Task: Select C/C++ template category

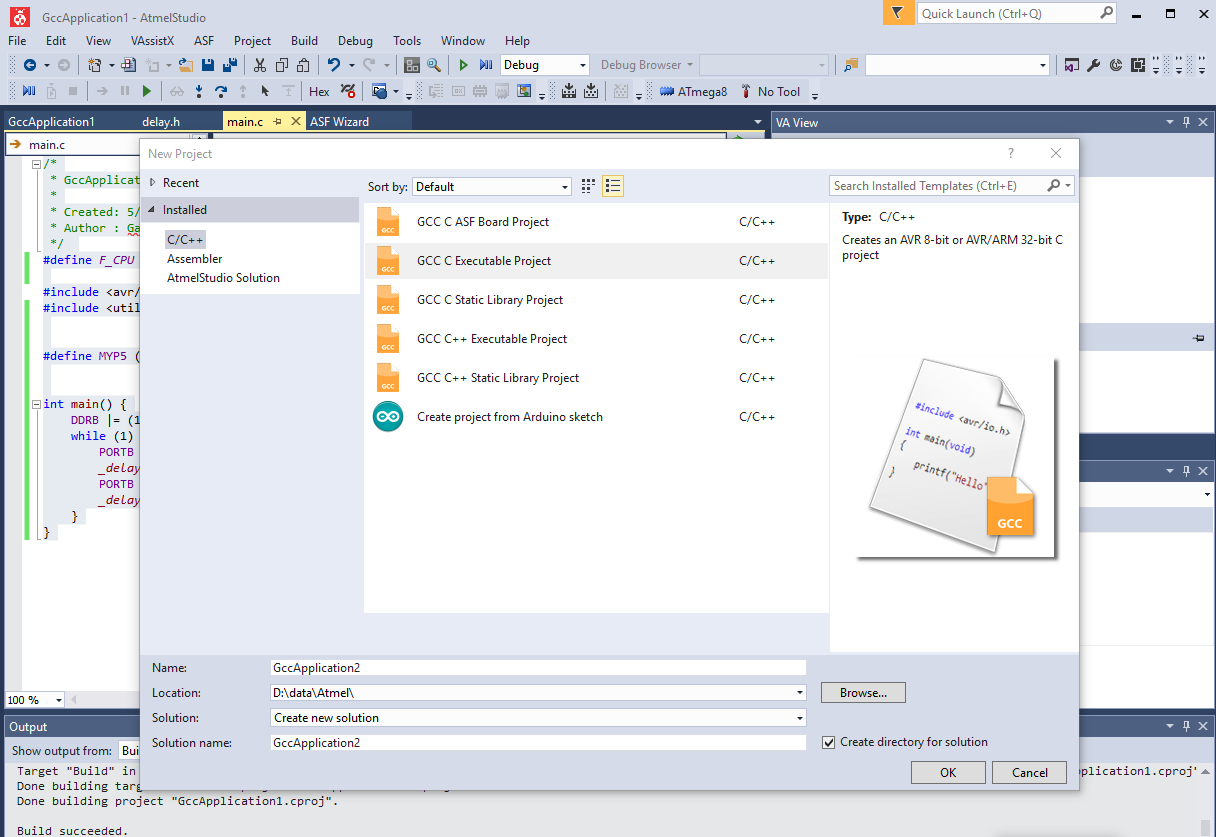Action: 185,240
